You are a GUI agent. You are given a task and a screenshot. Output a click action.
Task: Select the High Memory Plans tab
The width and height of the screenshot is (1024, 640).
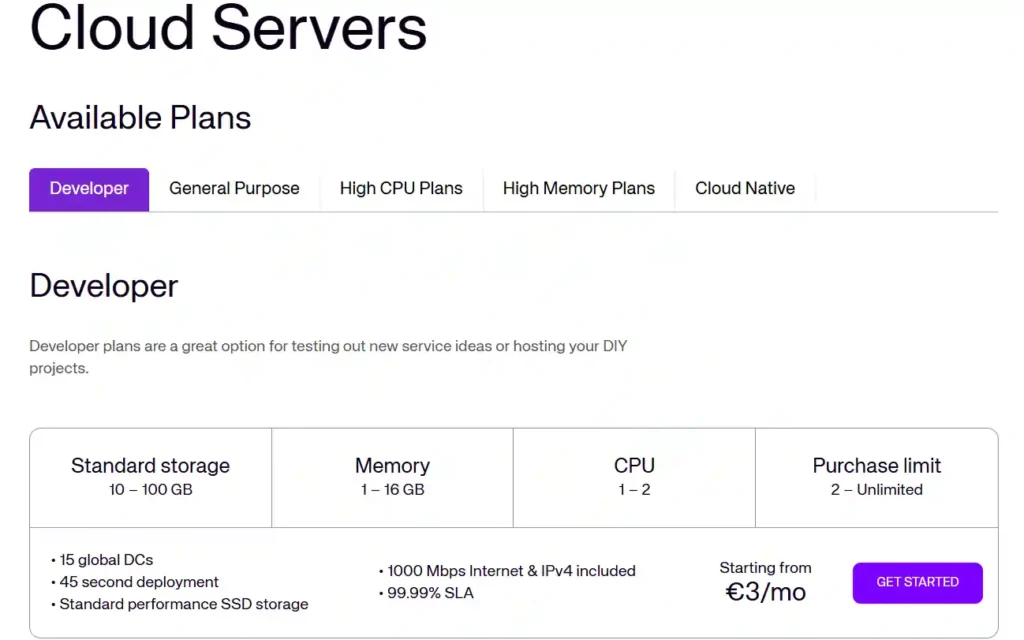tap(578, 188)
